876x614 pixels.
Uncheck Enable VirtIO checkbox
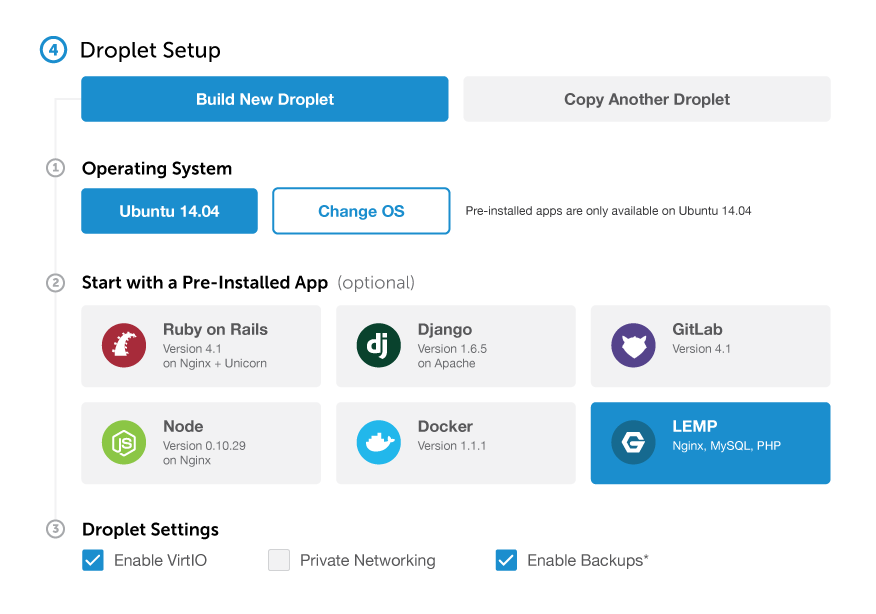pyautogui.click(x=93, y=560)
